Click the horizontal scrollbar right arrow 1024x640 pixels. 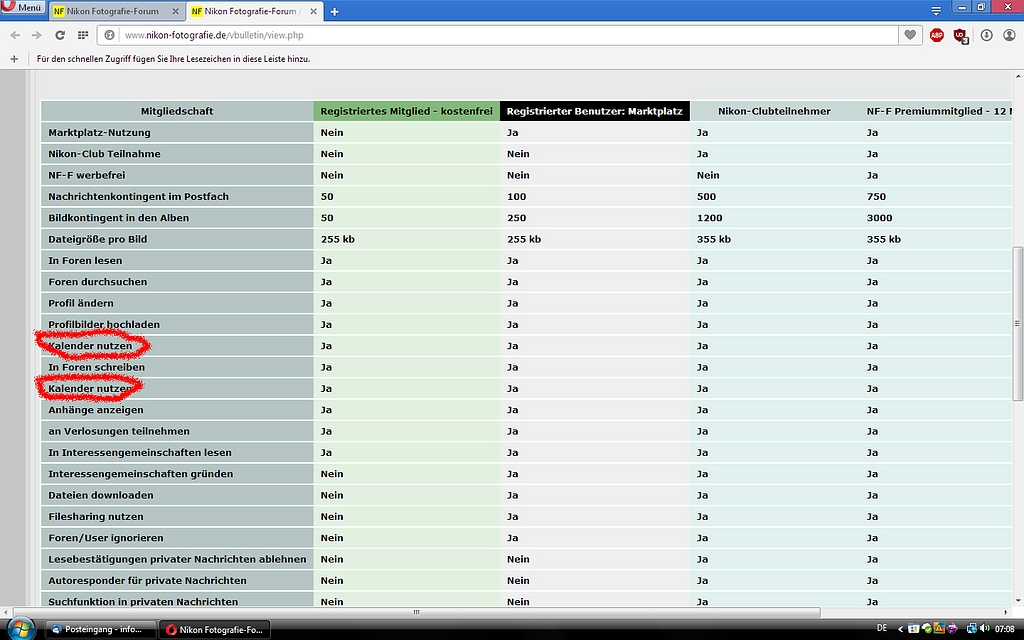(1006, 613)
